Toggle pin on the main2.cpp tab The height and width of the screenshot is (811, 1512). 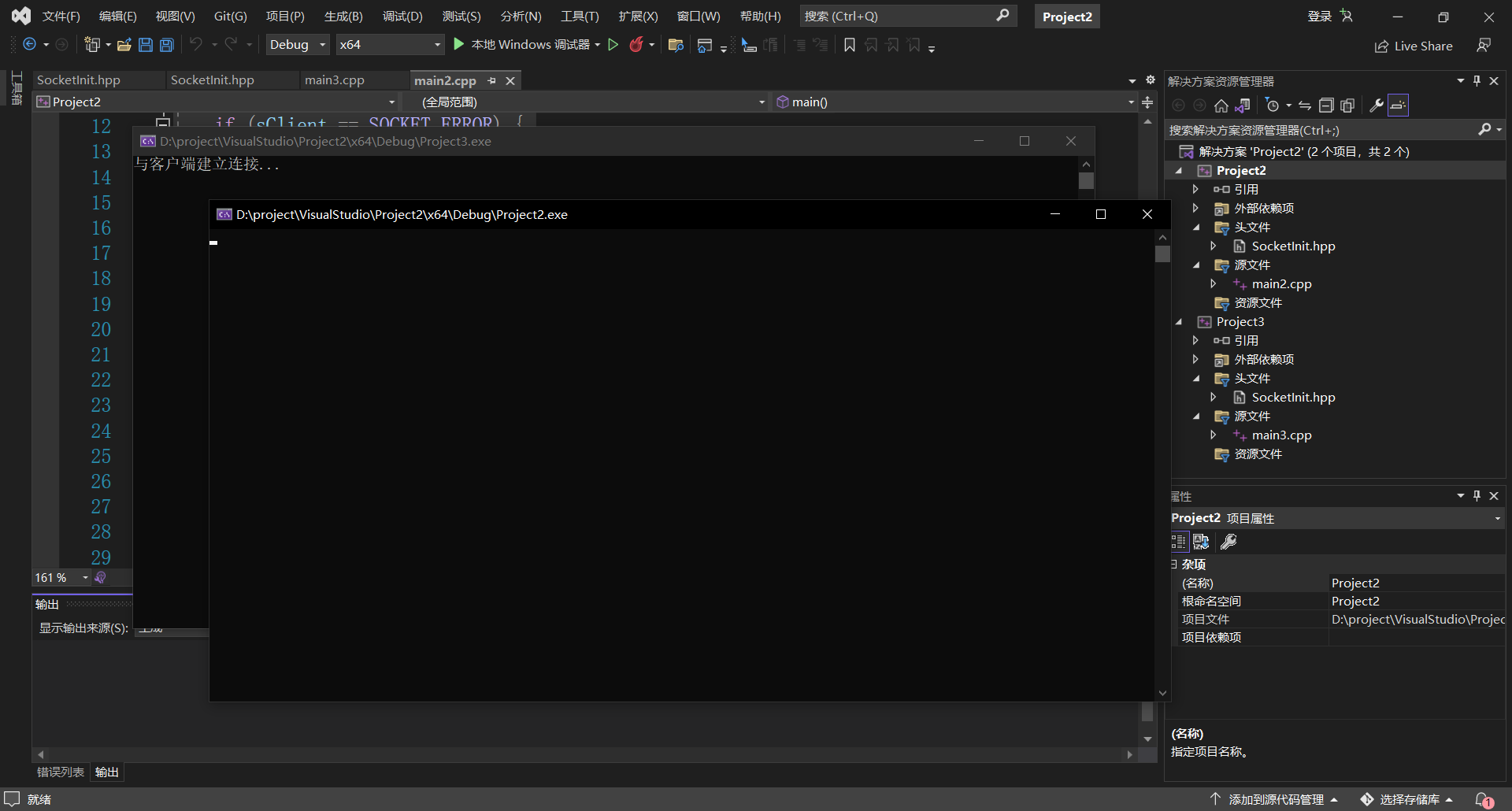point(492,80)
